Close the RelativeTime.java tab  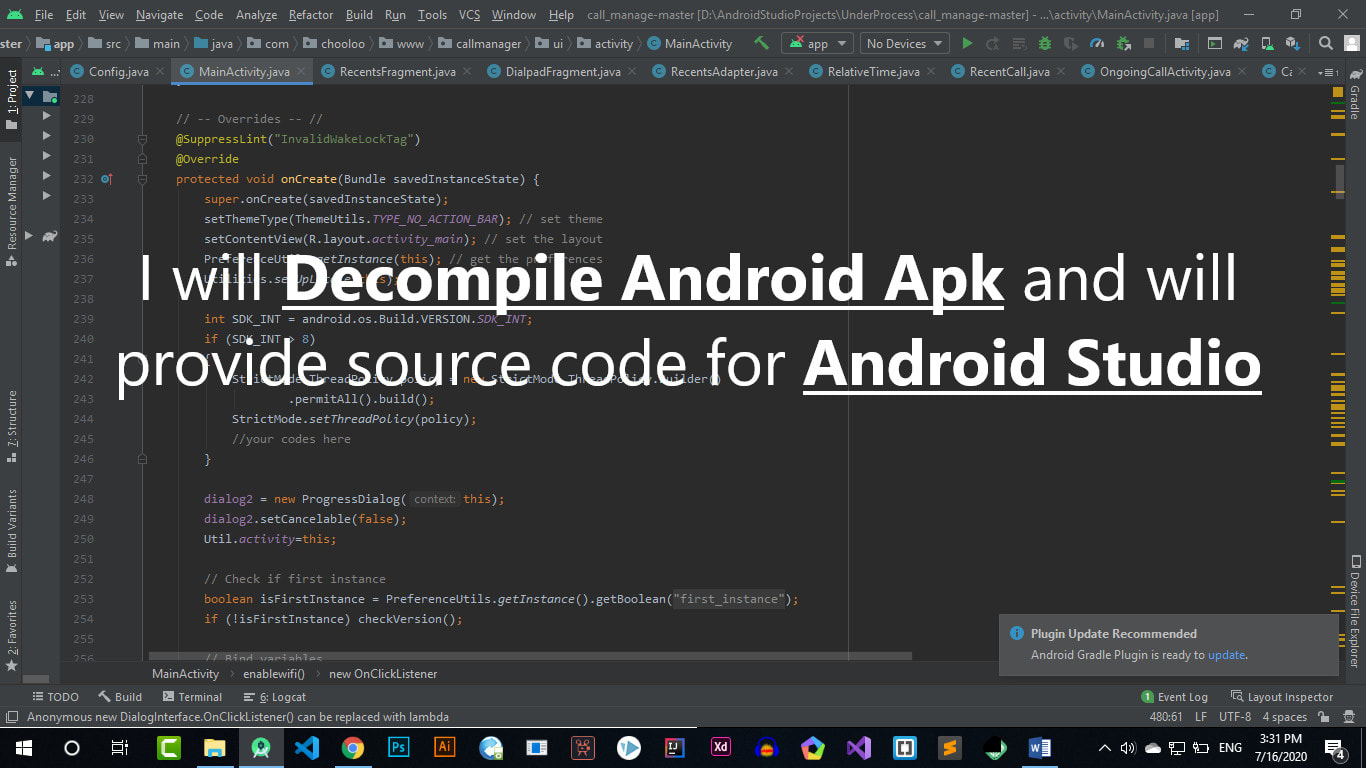coord(931,72)
